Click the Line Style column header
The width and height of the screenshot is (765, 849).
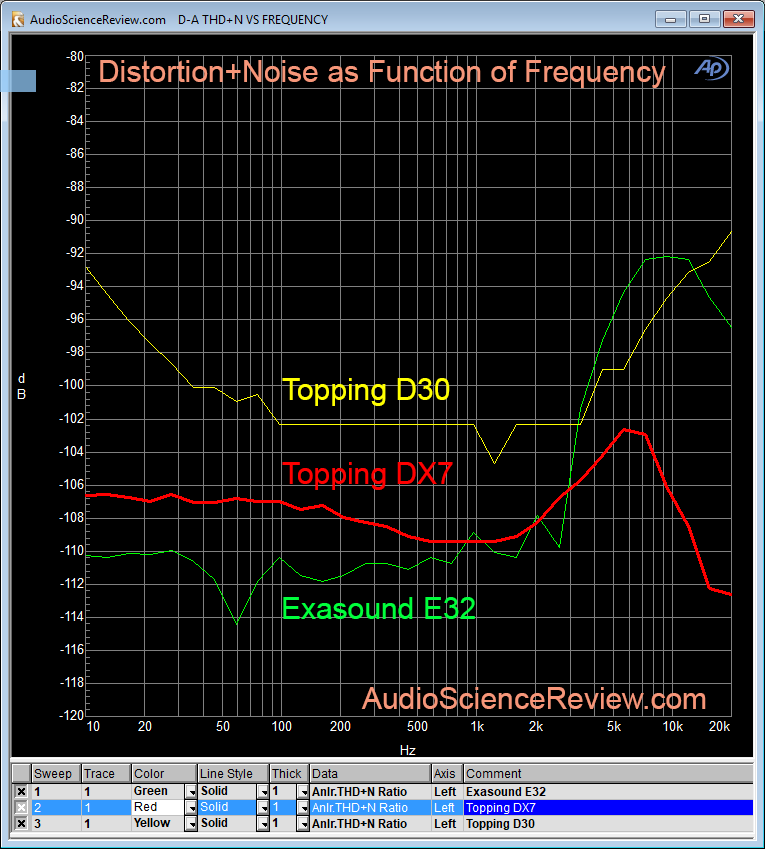tap(233, 774)
